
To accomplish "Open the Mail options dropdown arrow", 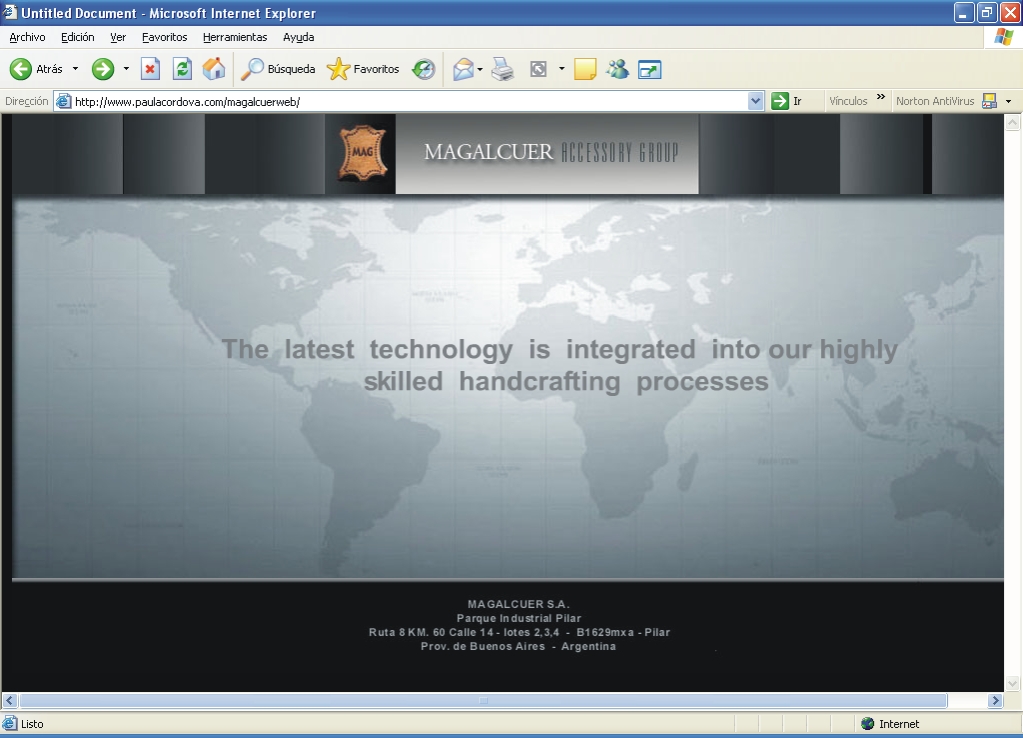I will (480, 69).
